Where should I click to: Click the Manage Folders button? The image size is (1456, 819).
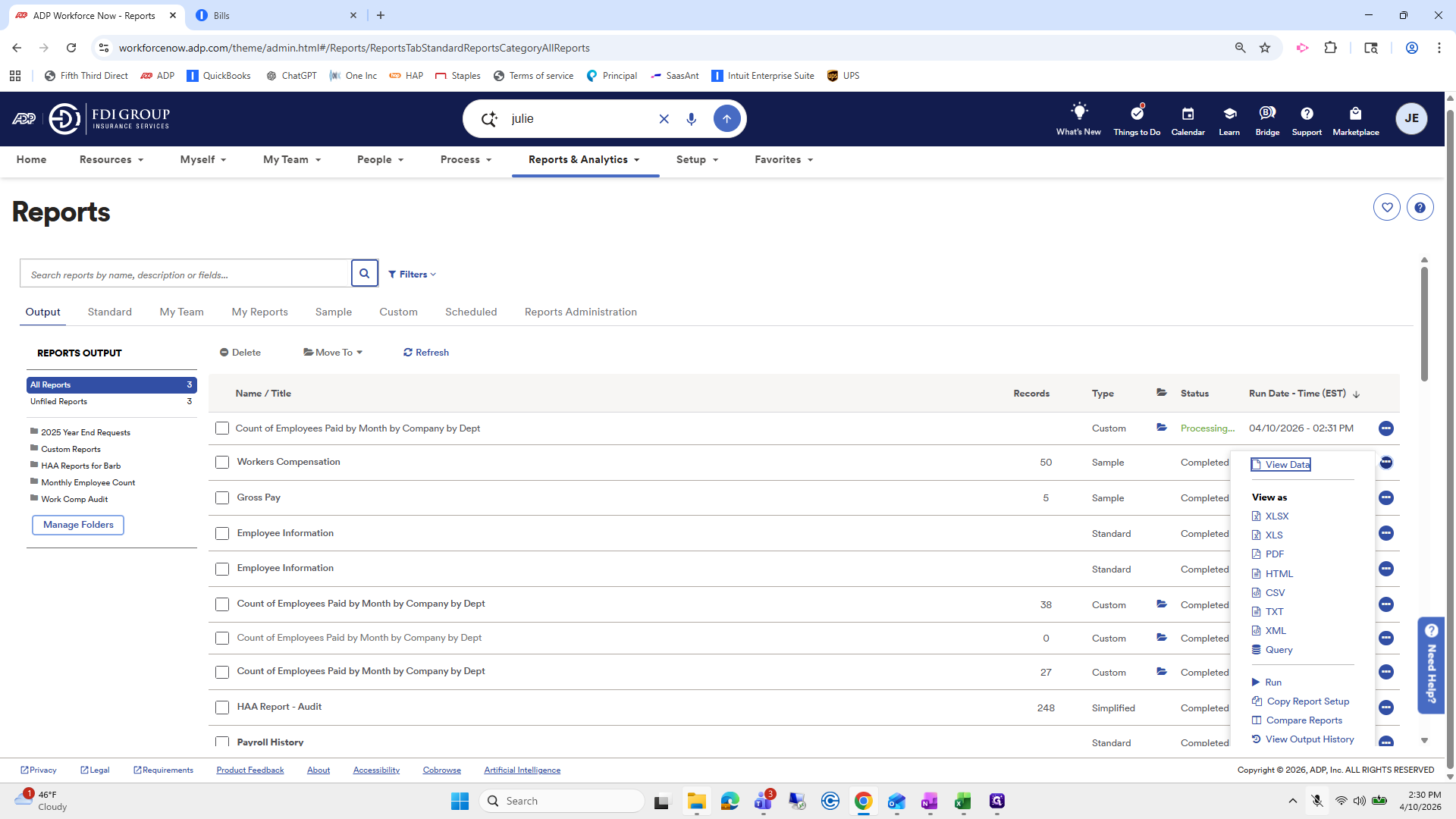pos(78,525)
